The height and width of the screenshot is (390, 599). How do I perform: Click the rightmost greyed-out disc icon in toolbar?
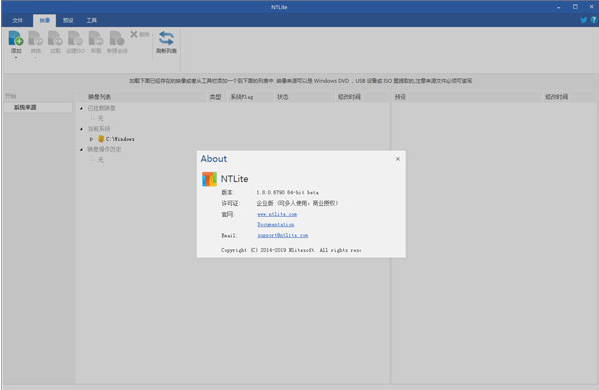(x=117, y=38)
